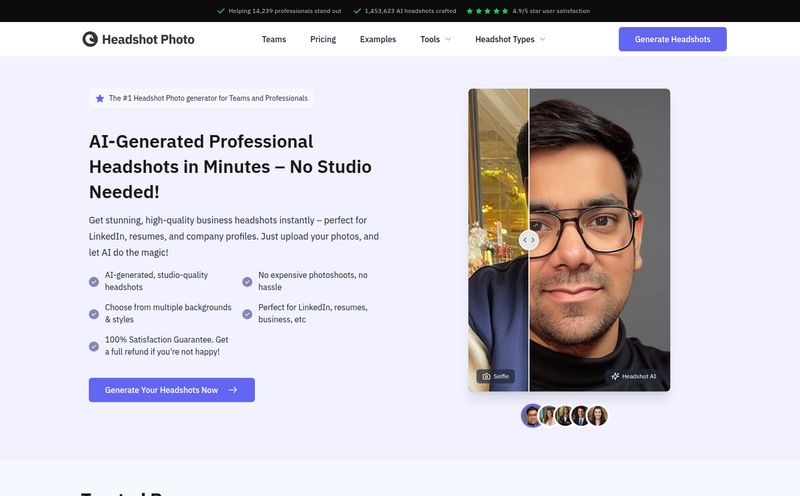This screenshot has height=496, width=800.
Task: Click the Headshot AI sparkle icon
Action: [x=615, y=377]
